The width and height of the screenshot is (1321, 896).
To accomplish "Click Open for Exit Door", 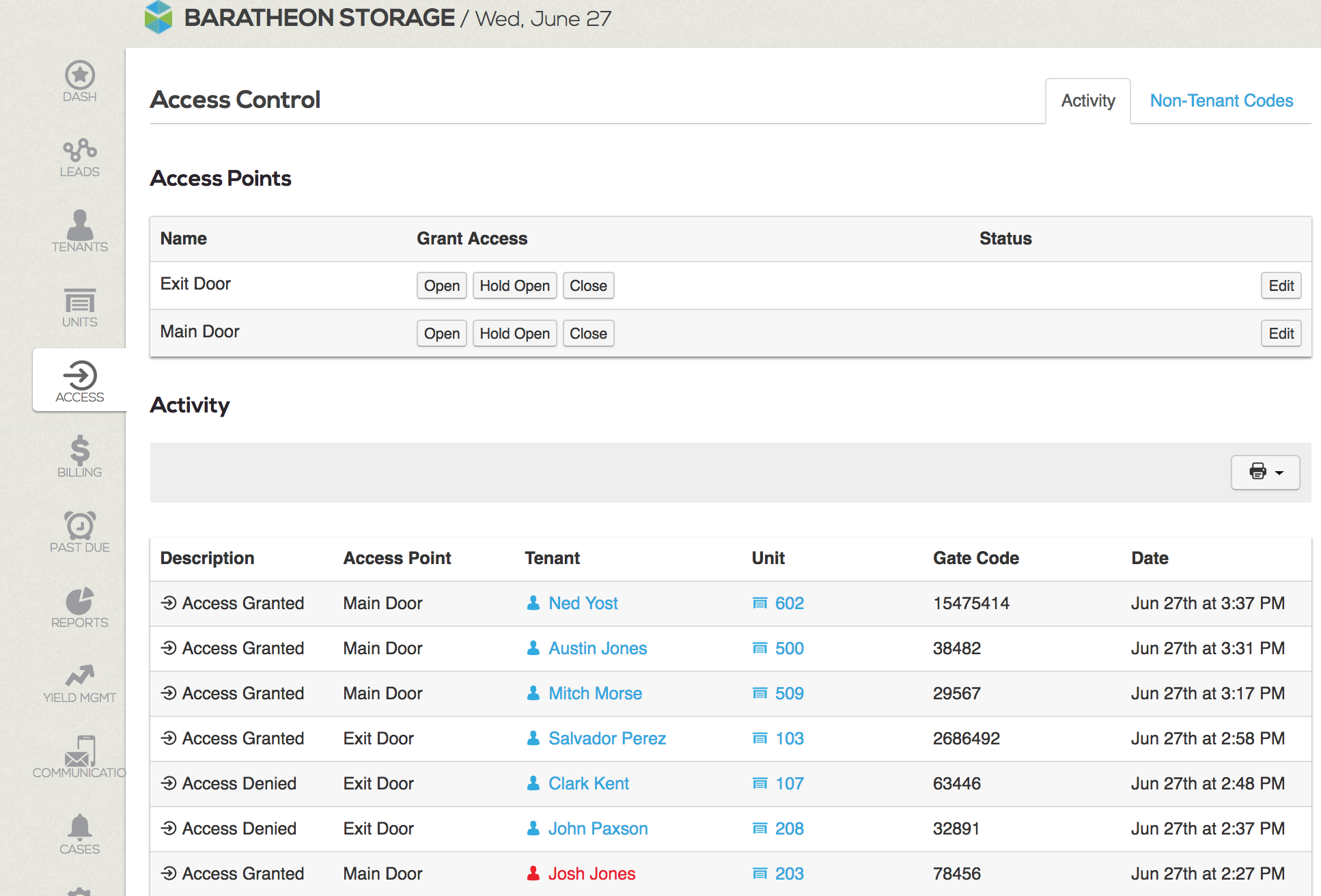I will 441,285.
